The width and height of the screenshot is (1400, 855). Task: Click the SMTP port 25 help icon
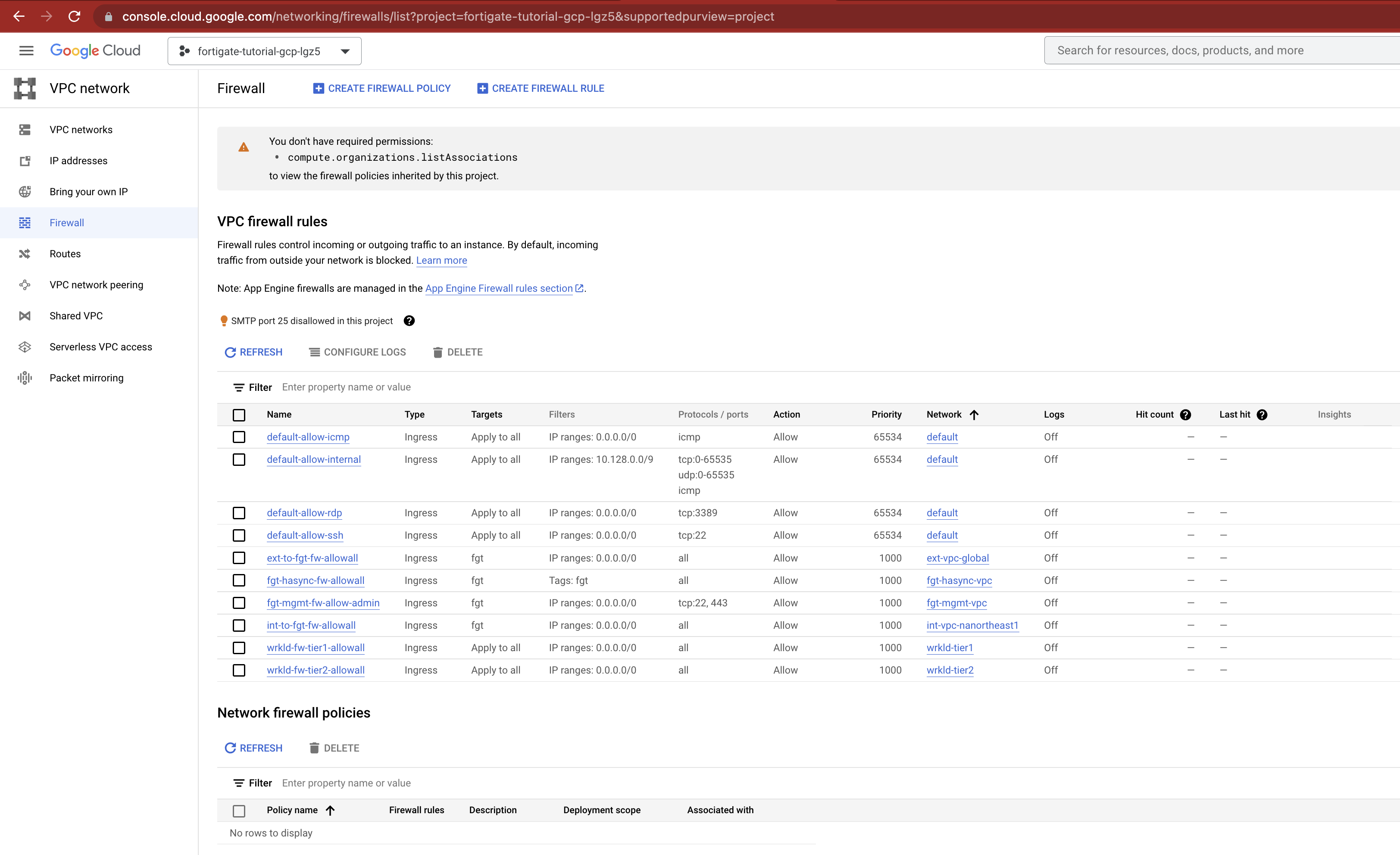pos(409,321)
